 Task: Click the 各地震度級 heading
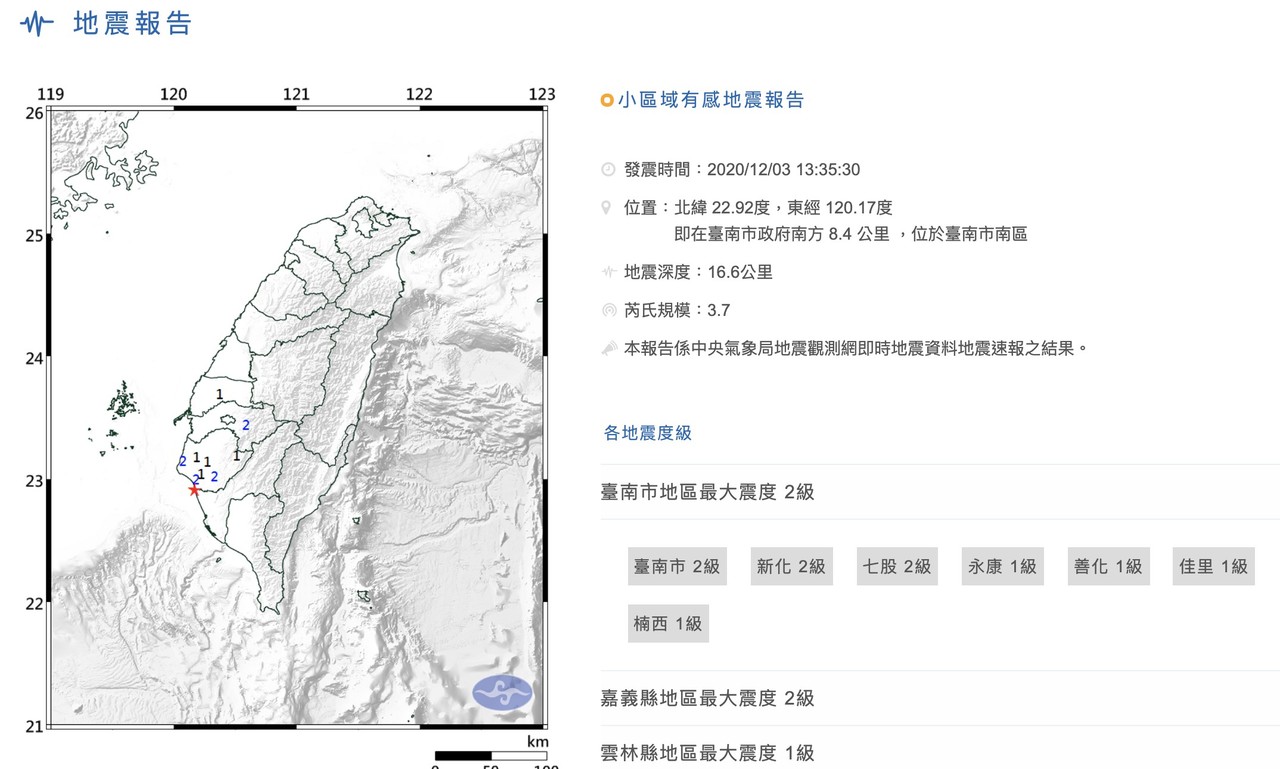[x=648, y=433]
